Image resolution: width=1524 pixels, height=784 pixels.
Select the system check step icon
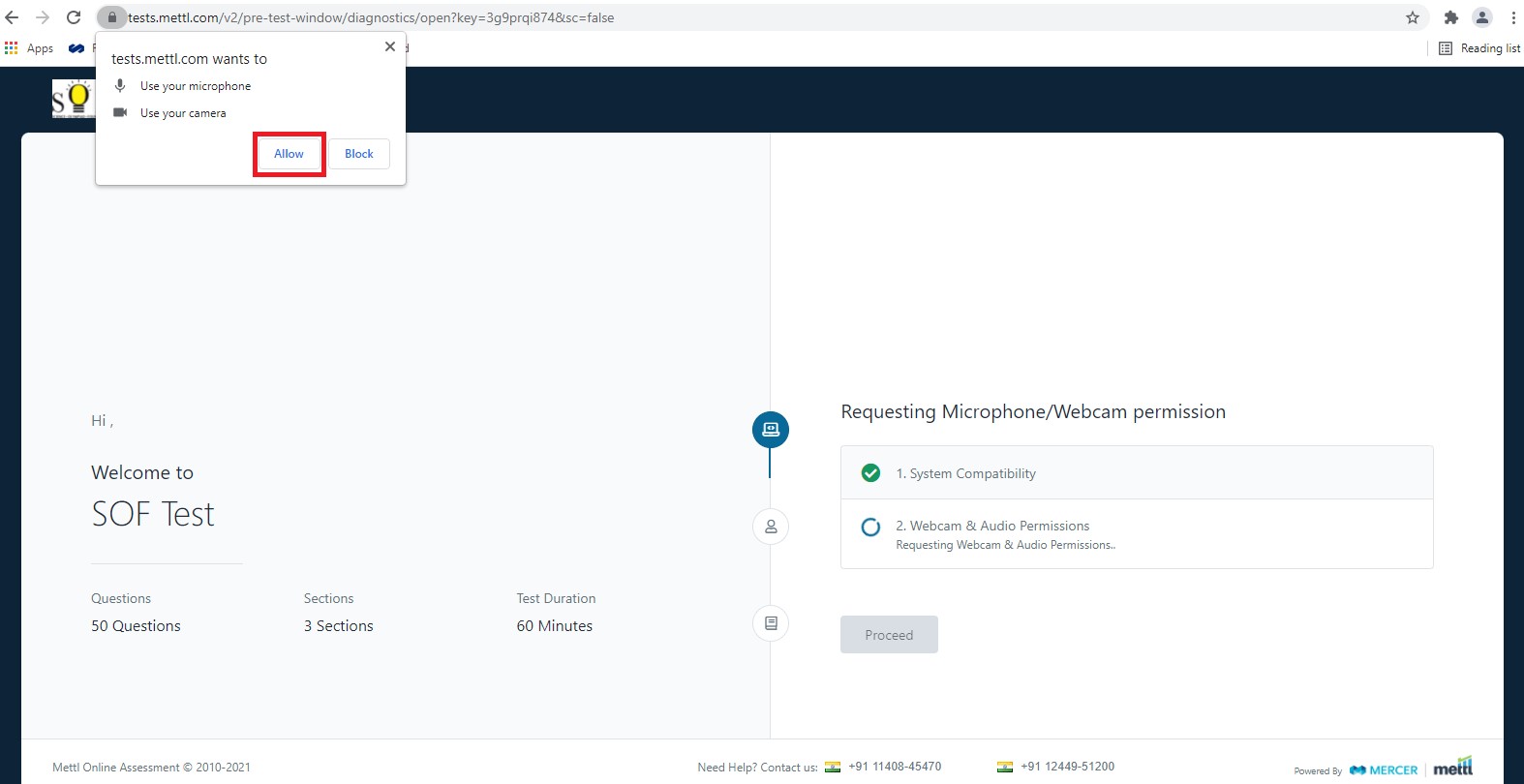point(771,430)
